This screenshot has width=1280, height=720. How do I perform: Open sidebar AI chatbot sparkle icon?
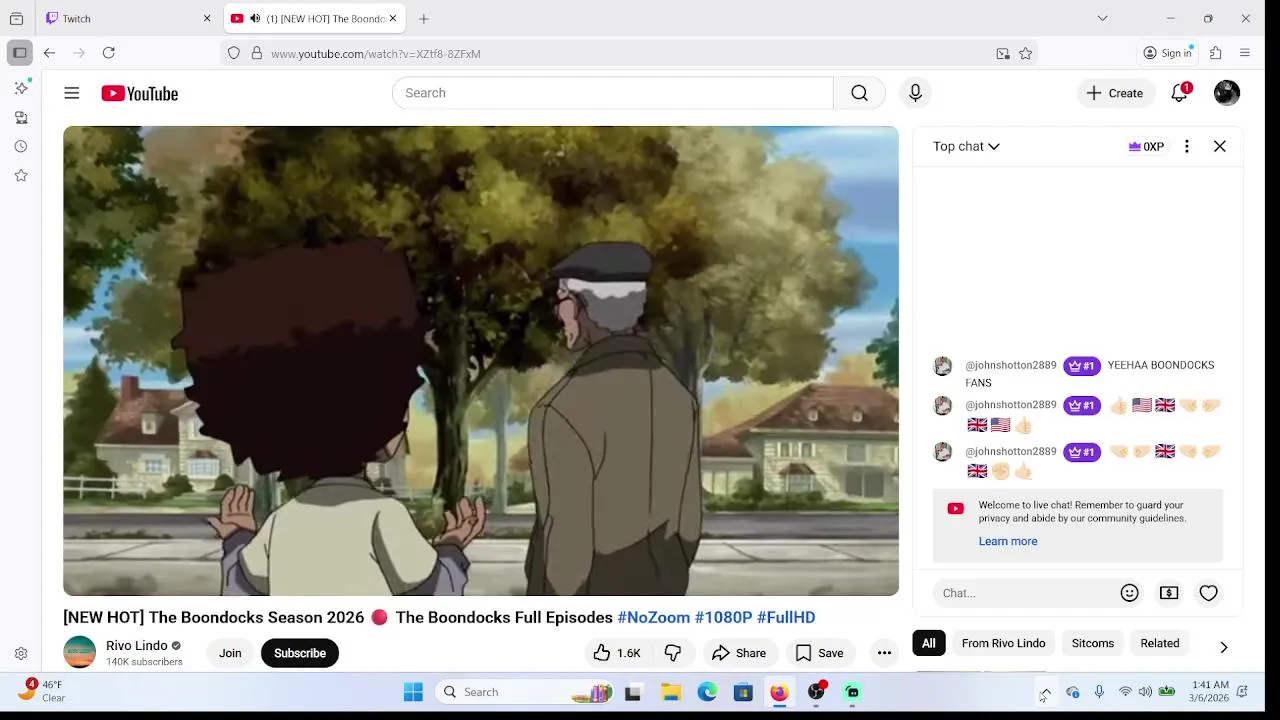tap(21, 88)
